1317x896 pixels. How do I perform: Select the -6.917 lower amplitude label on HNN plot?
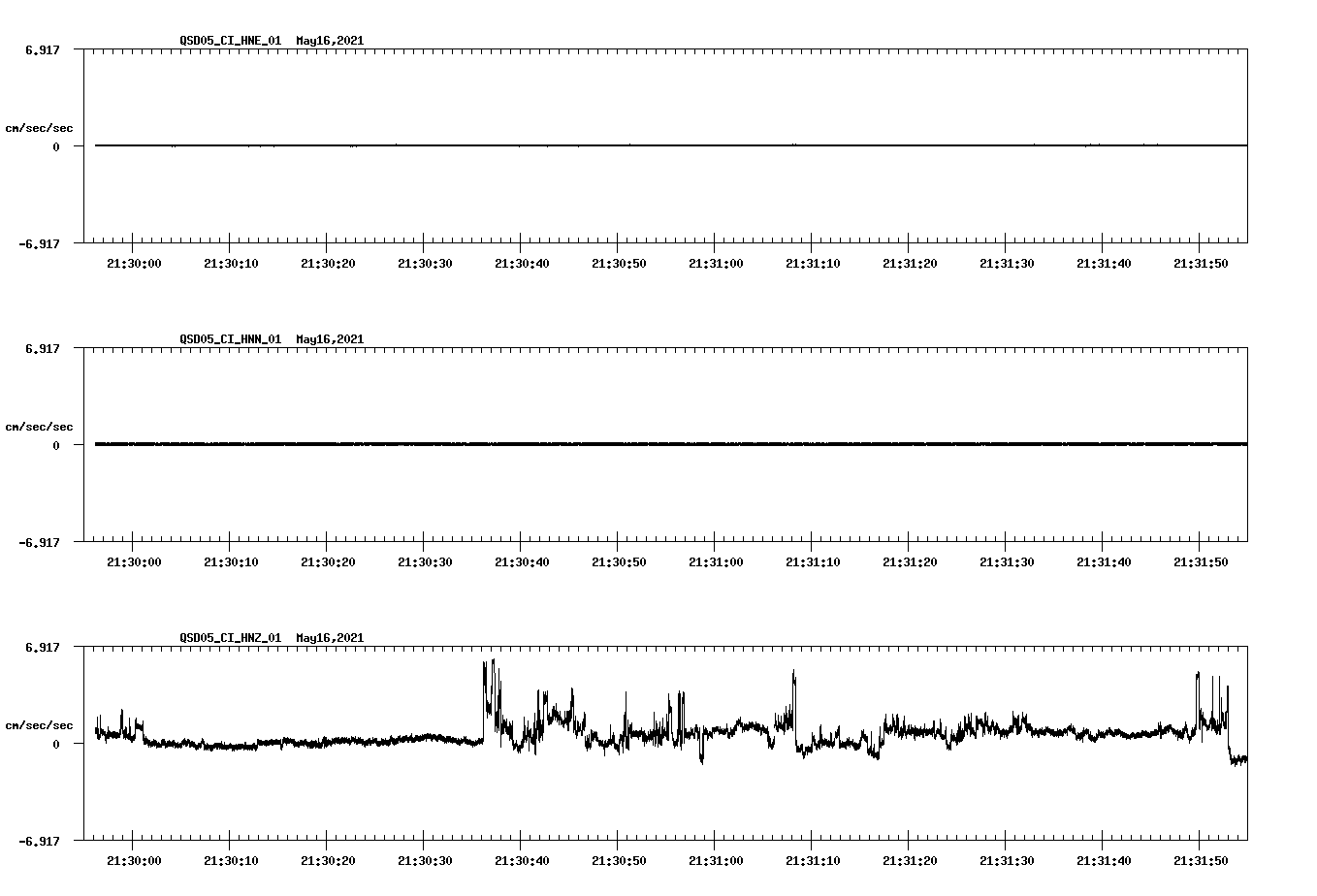pos(41,544)
